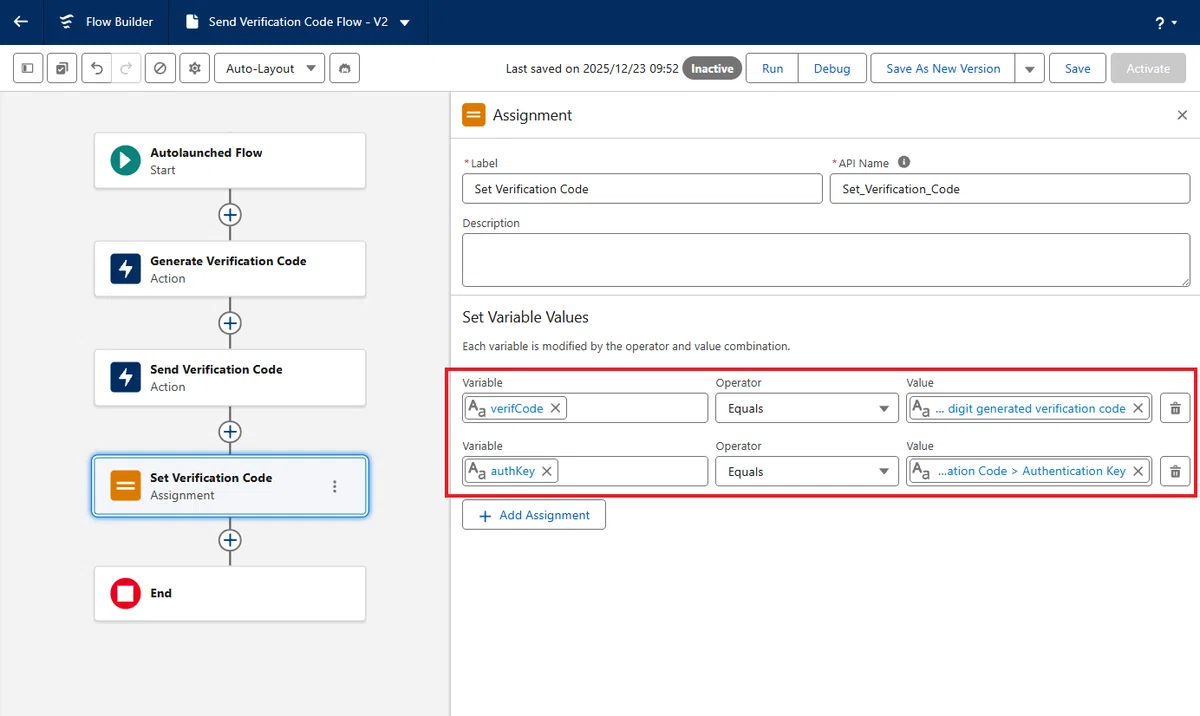The image size is (1200, 716).
Task: Toggle the toolbox sidebar icon
Action: tap(28, 68)
